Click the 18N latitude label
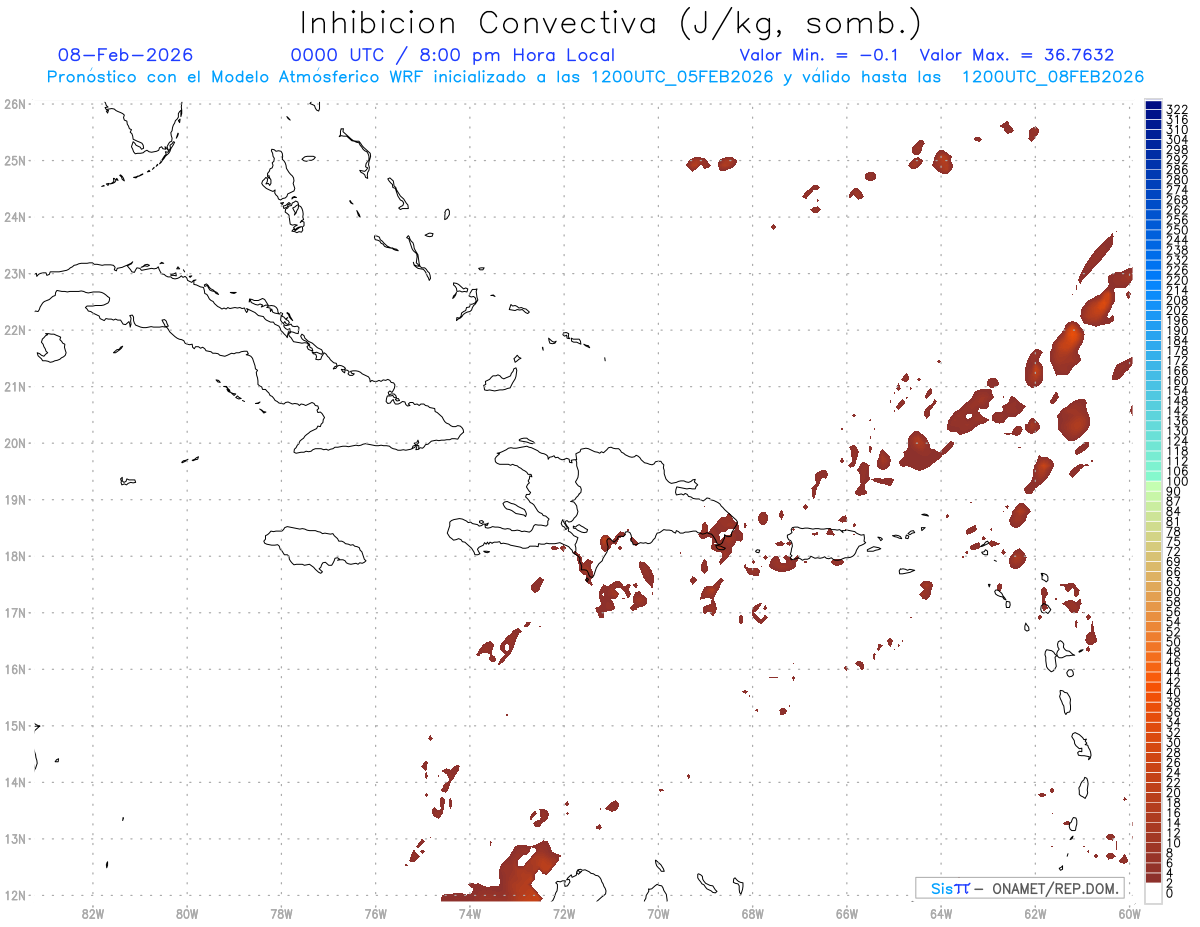1200x927 pixels. pyautogui.click(x=15, y=556)
